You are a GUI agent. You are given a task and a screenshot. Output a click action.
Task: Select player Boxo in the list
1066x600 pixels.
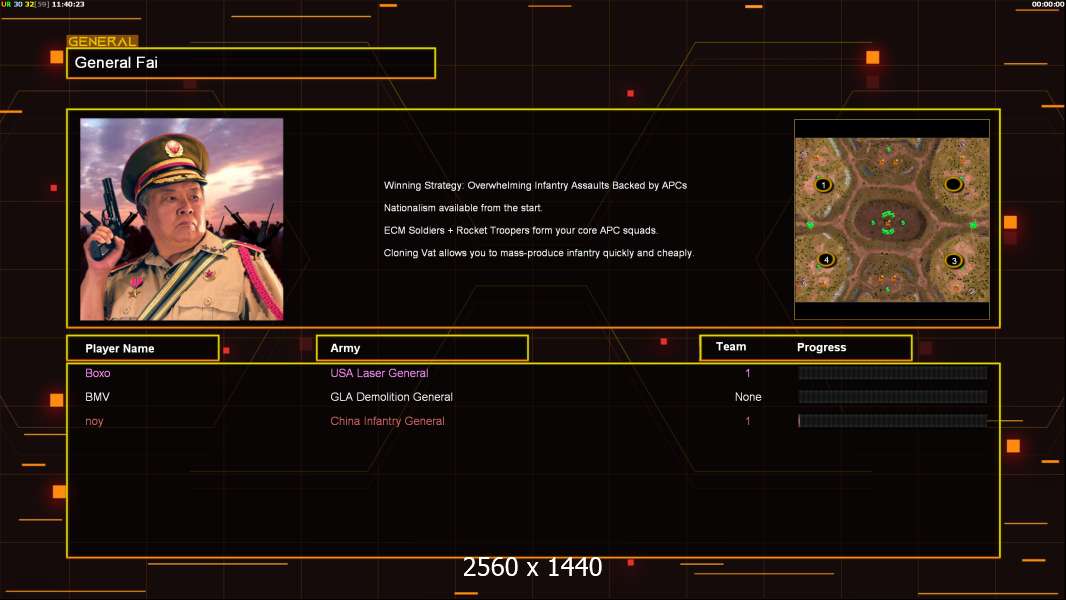98,373
